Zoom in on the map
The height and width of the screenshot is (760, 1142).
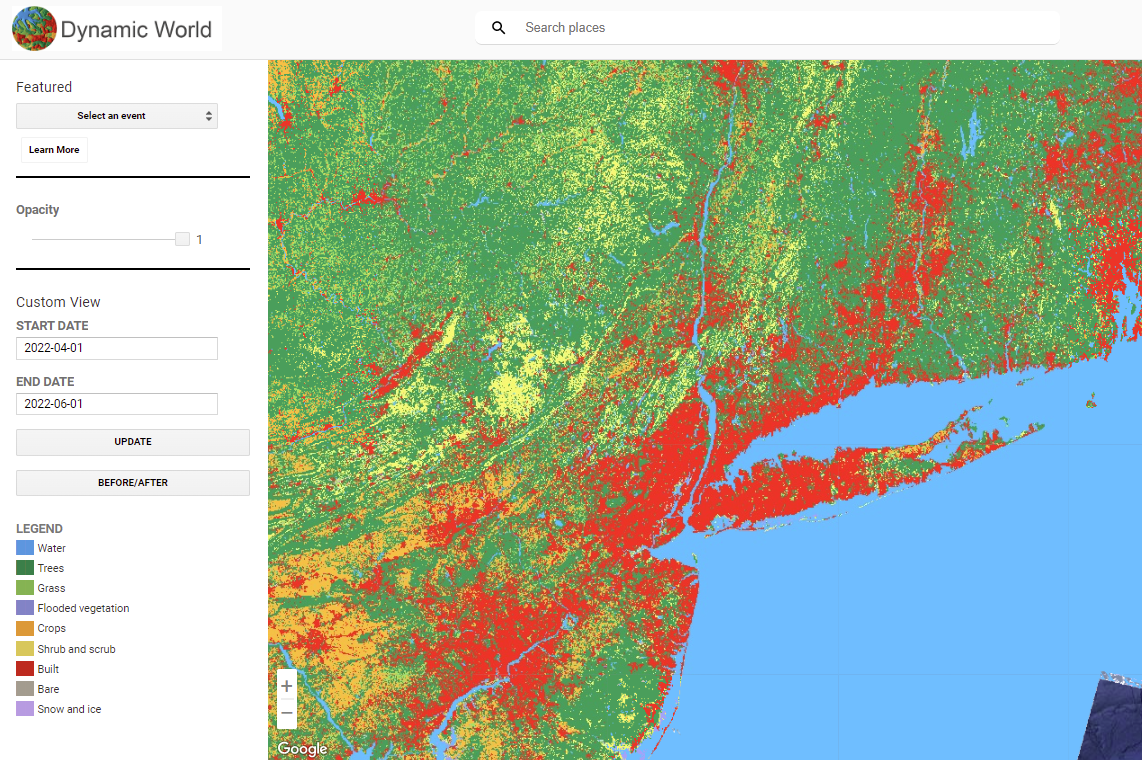pyautogui.click(x=287, y=686)
